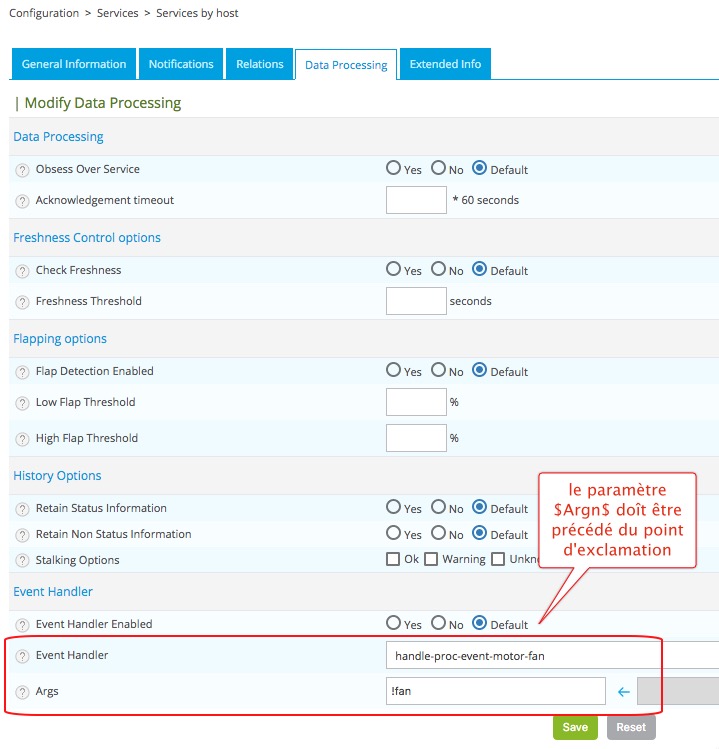Click help icon next to High Flap Threshold
This screenshot has width=719, height=749.
pyautogui.click(x=22, y=439)
